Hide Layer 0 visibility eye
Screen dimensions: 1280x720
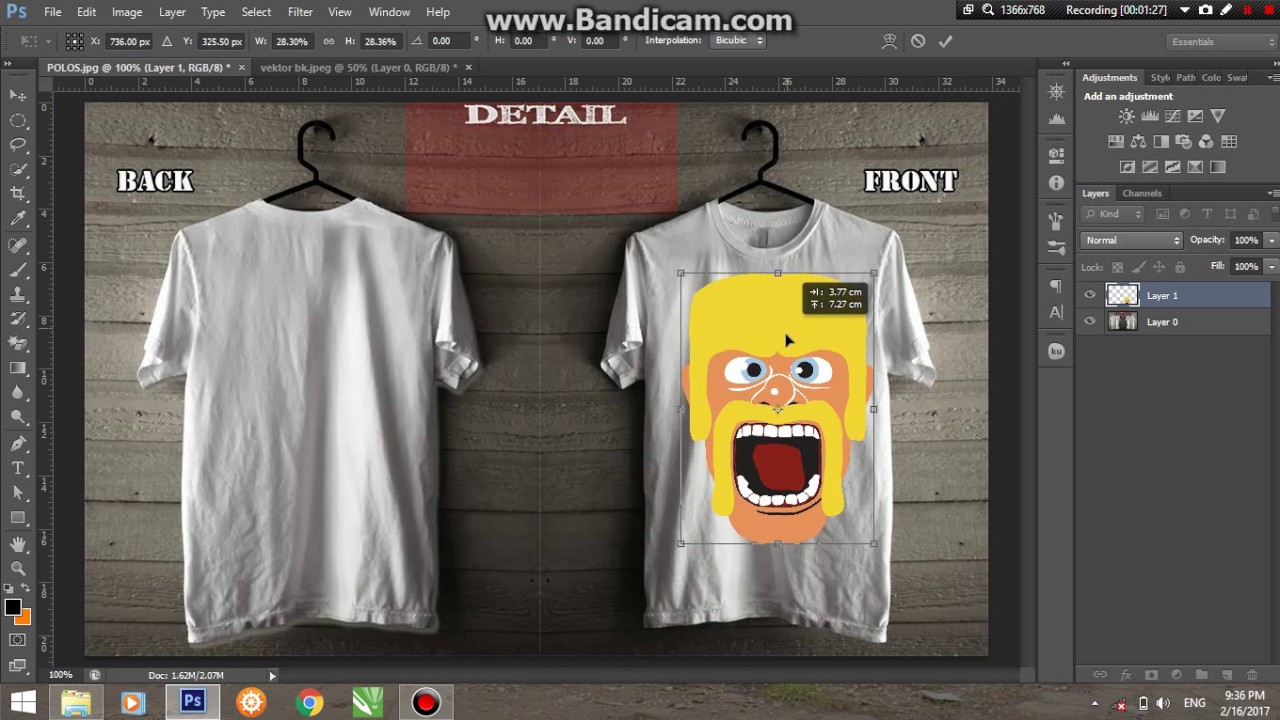pos(1090,321)
